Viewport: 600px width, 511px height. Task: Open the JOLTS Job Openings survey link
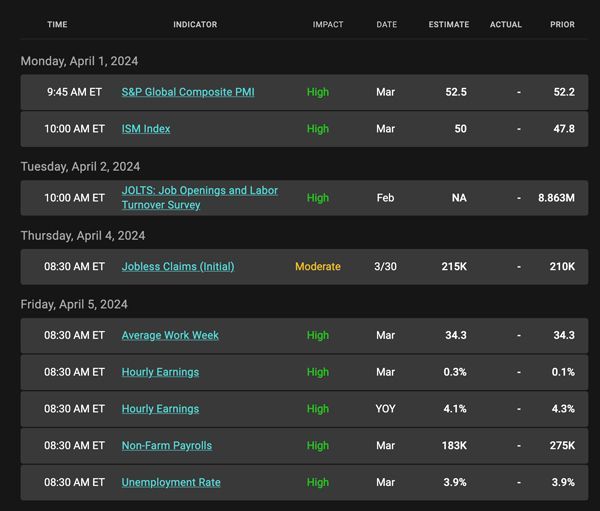tap(200, 198)
